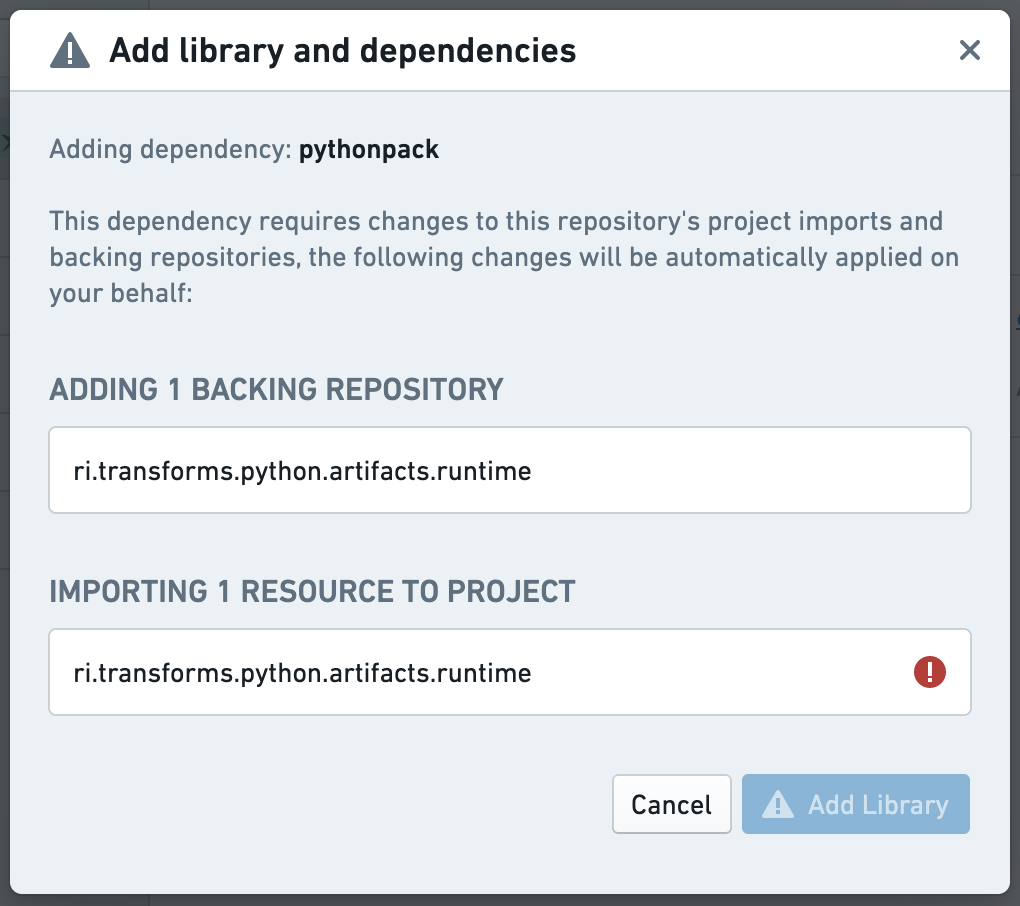Click the 'ADDING 1 BACKING REPOSITORY' heading

[276, 389]
